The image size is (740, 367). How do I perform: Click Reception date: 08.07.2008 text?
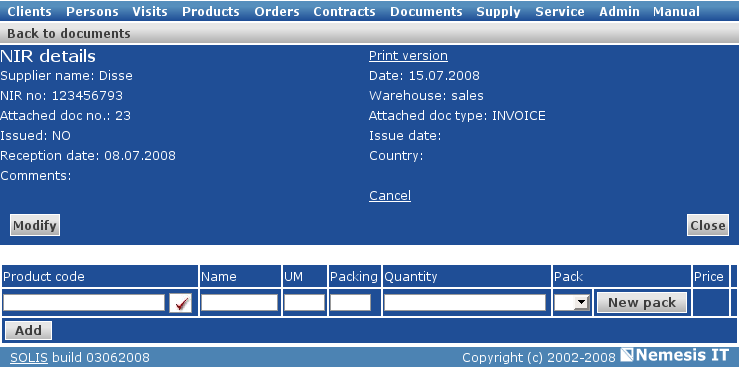pos(88,156)
